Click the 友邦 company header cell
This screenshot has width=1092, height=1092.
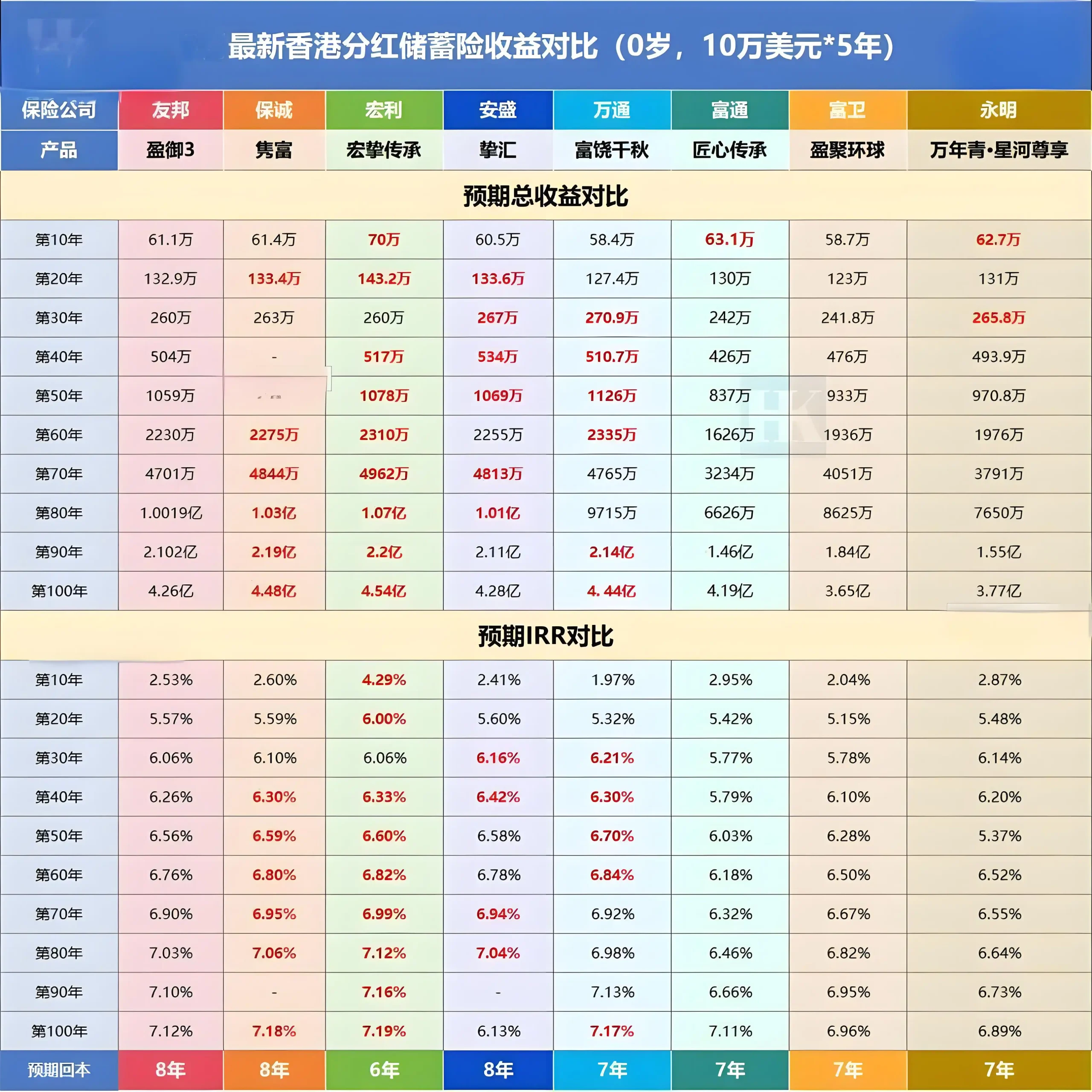pyautogui.click(x=170, y=110)
